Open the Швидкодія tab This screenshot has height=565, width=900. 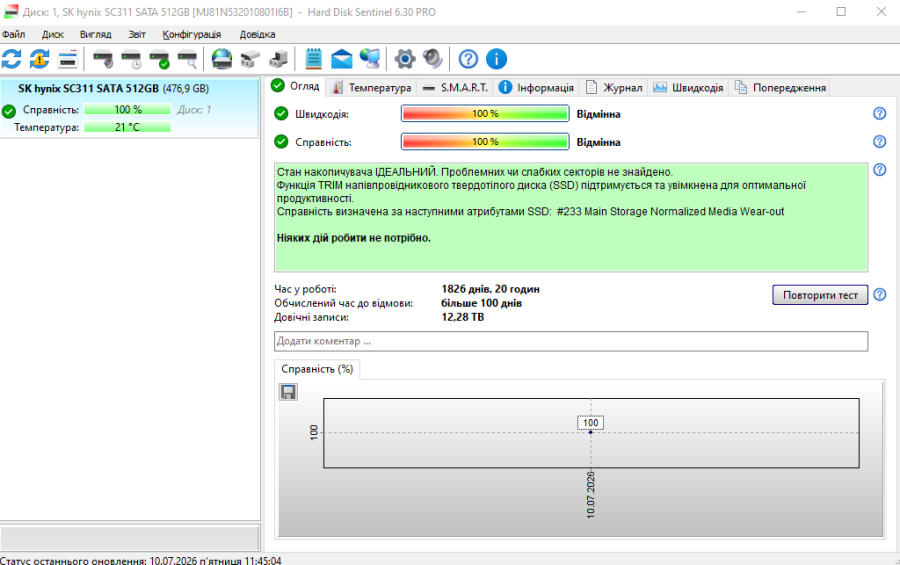[x=688, y=87]
